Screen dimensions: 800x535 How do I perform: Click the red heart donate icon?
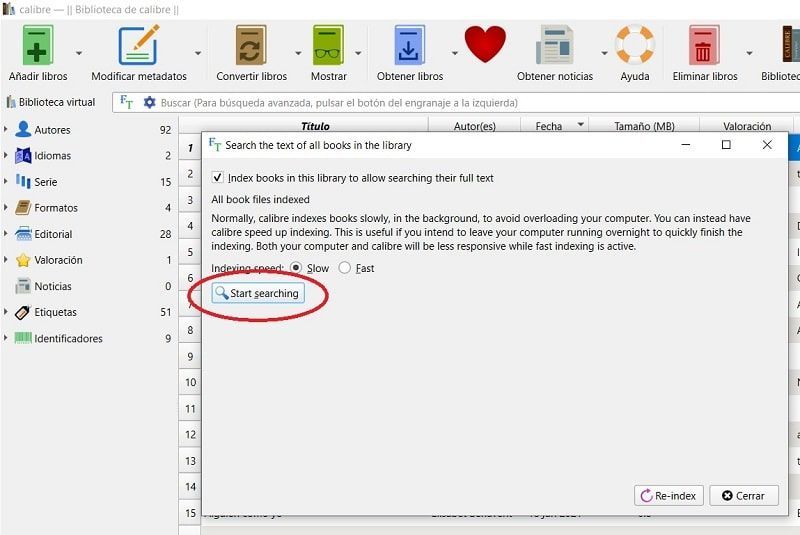coord(485,44)
